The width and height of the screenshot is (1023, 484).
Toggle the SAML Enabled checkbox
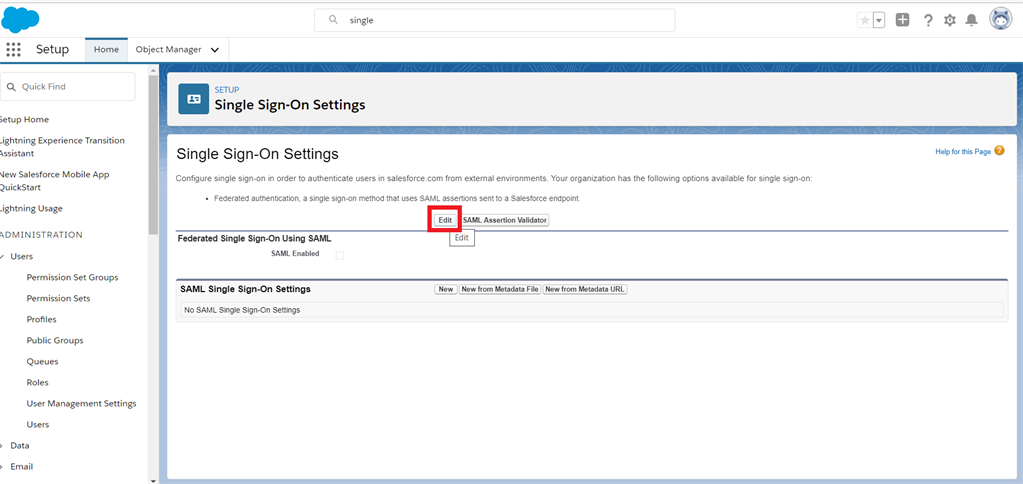coord(339,255)
